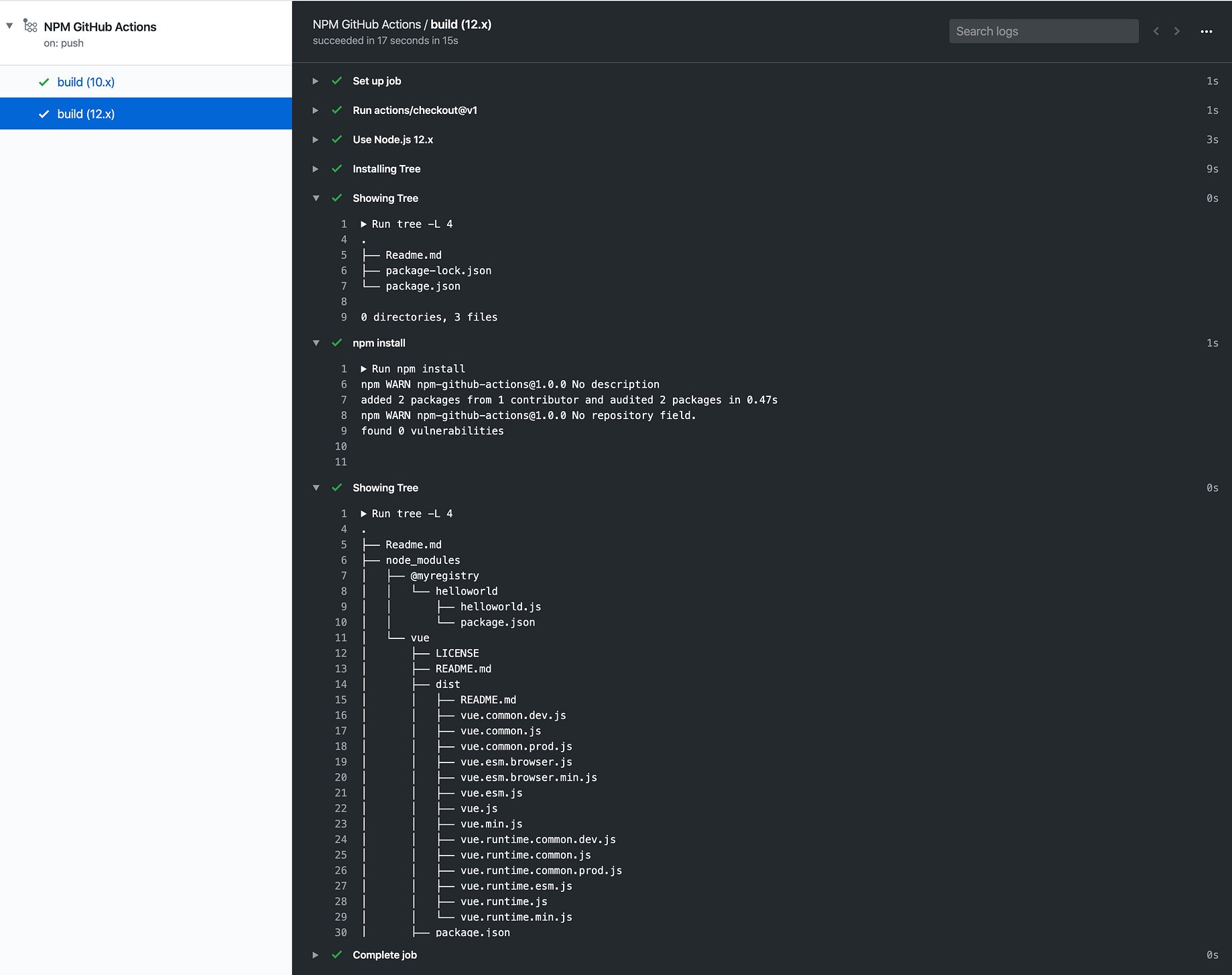Expand the Run actions/checkout@v1 step
Viewport: 1232px width, 975px height.
[x=316, y=111]
